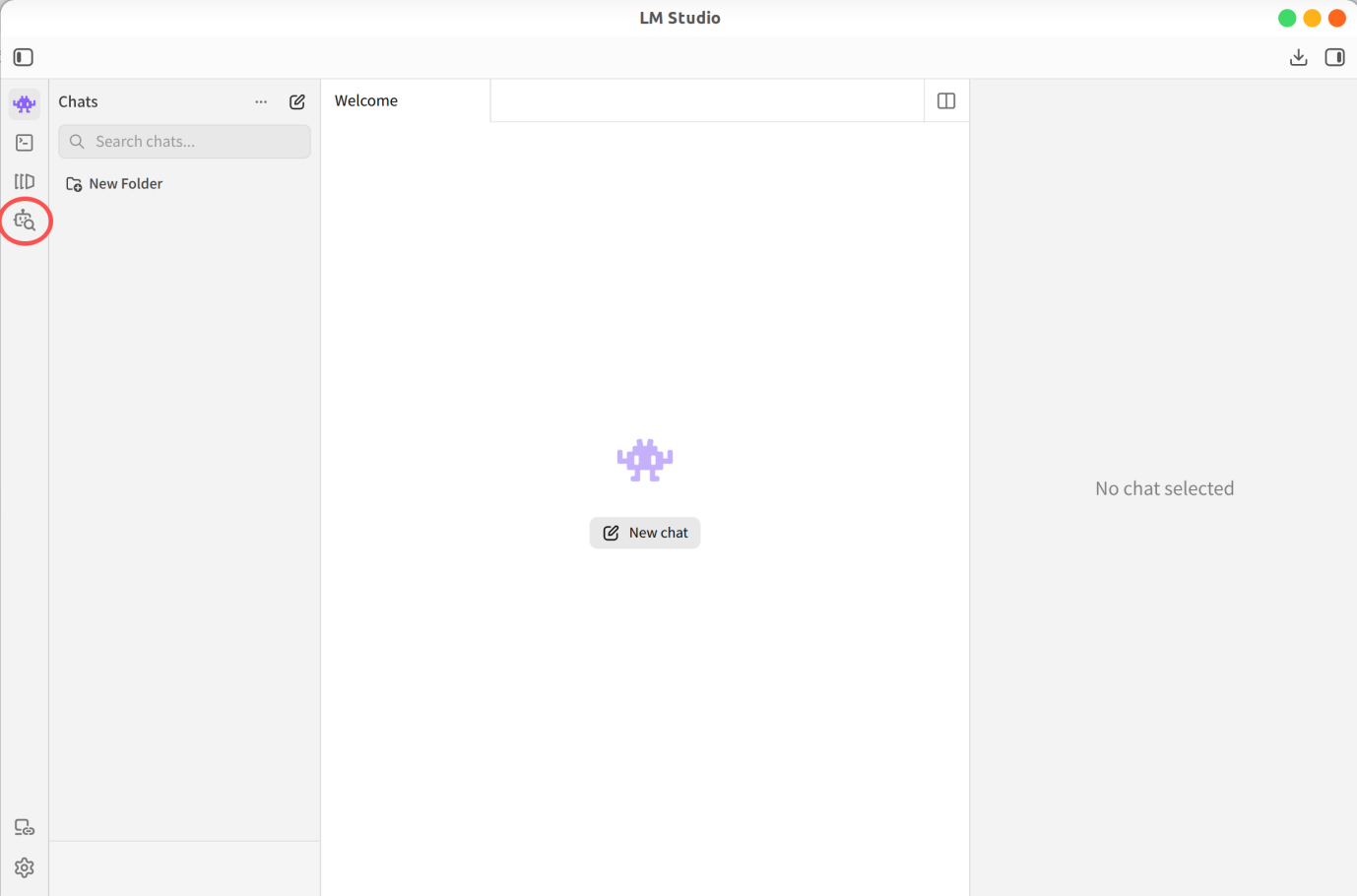The width and height of the screenshot is (1357, 896).
Task: Open the Chat view robot icon
Action: click(x=25, y=103)
